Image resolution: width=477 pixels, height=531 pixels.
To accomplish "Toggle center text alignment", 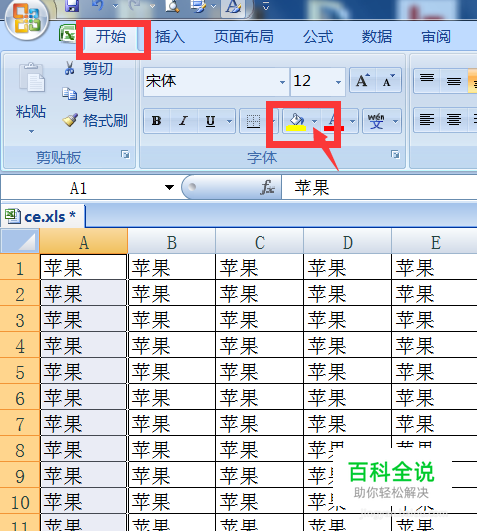I will click(x=453, y=120).
